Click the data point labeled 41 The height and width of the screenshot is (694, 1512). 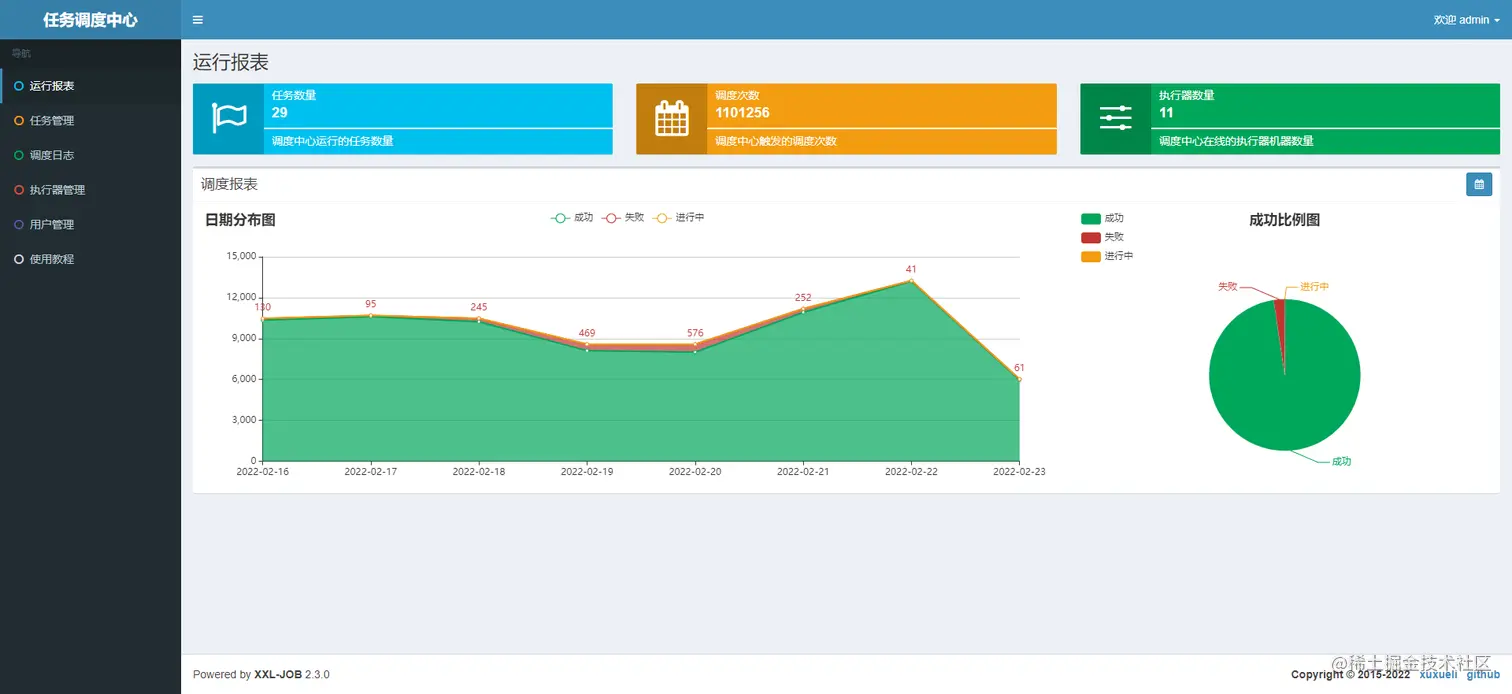911,281
